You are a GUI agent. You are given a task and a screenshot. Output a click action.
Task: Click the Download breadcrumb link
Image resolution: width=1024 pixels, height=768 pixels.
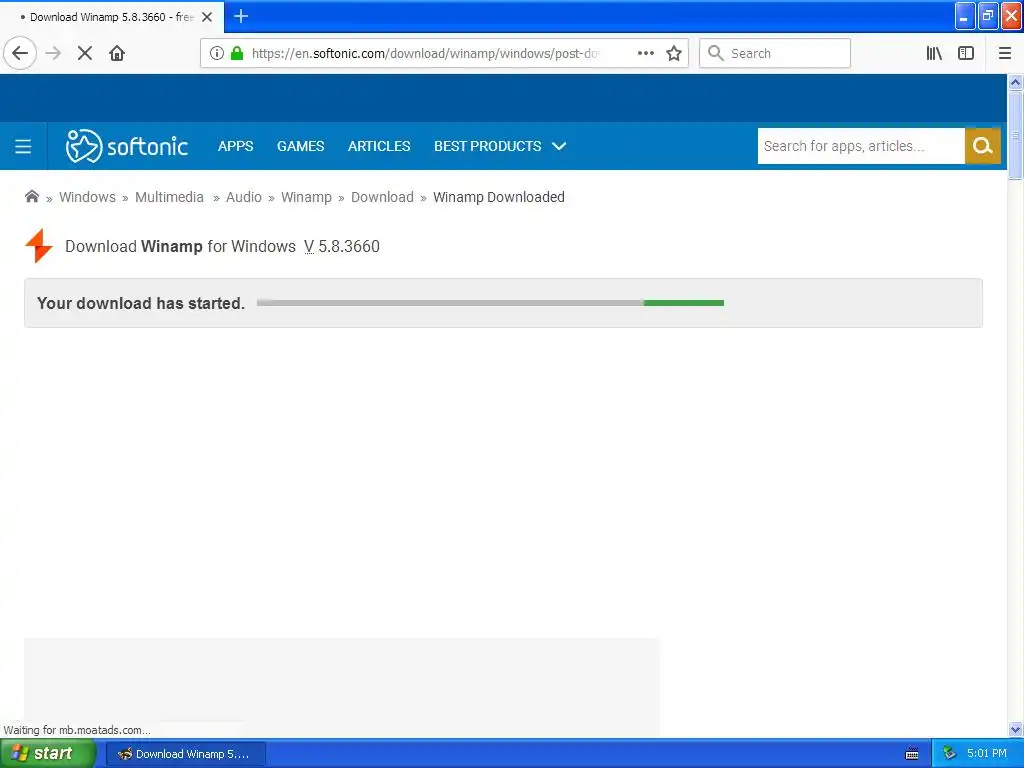382,197
